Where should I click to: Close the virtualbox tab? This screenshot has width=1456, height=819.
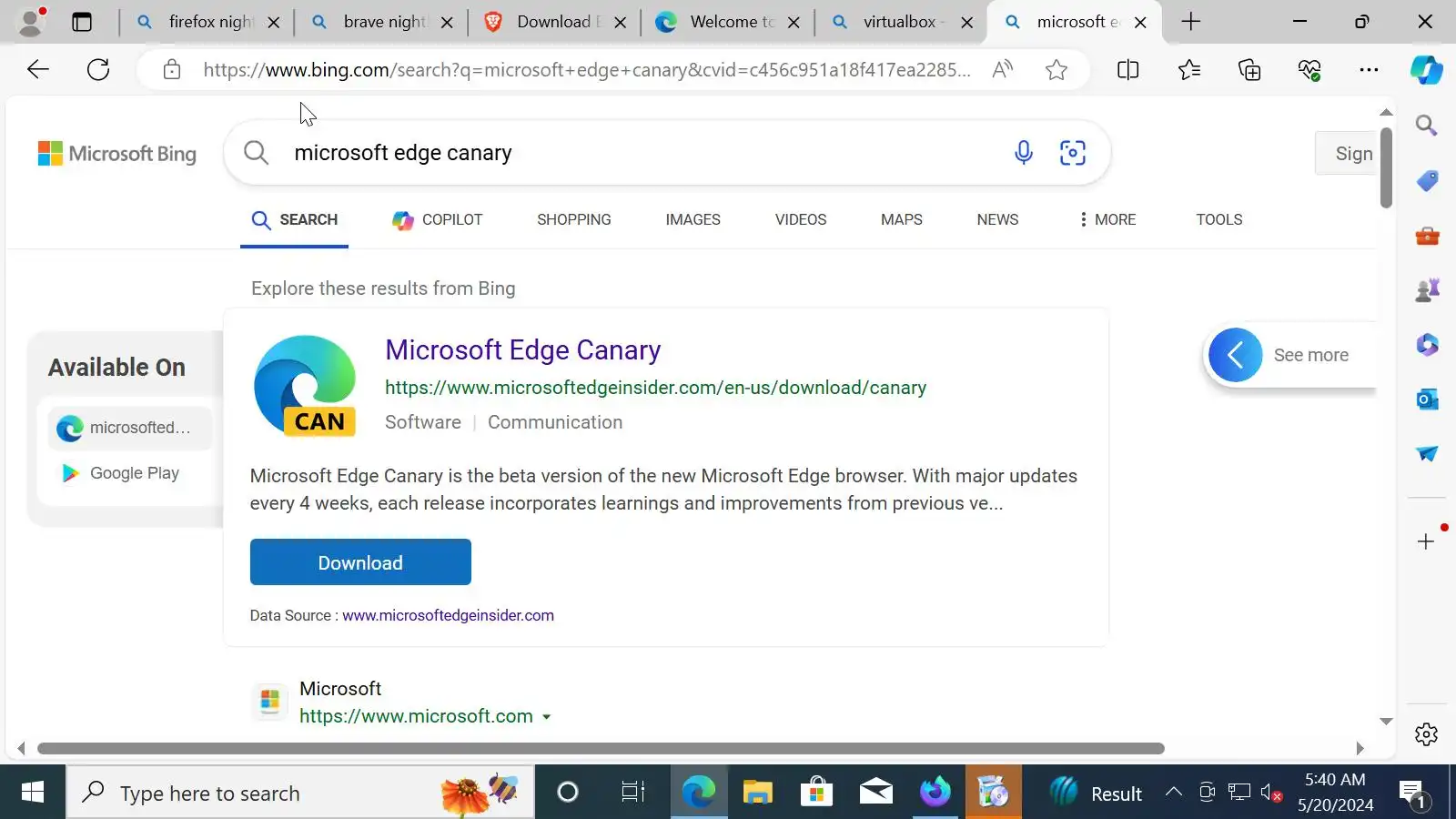point(967,23)
